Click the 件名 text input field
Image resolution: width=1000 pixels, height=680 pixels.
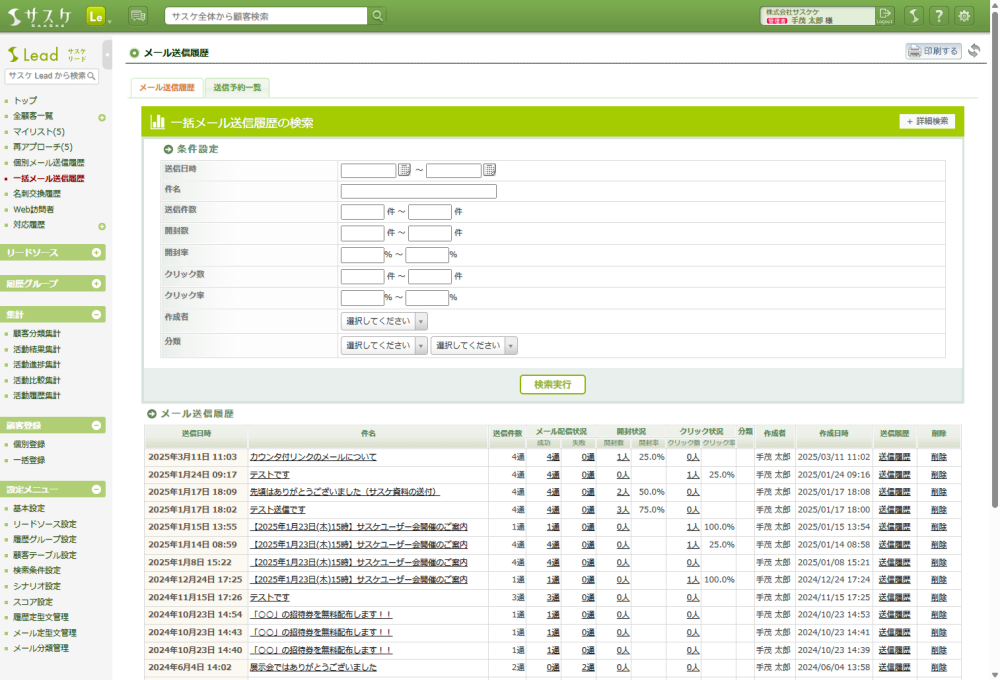[x=418, y=191]
